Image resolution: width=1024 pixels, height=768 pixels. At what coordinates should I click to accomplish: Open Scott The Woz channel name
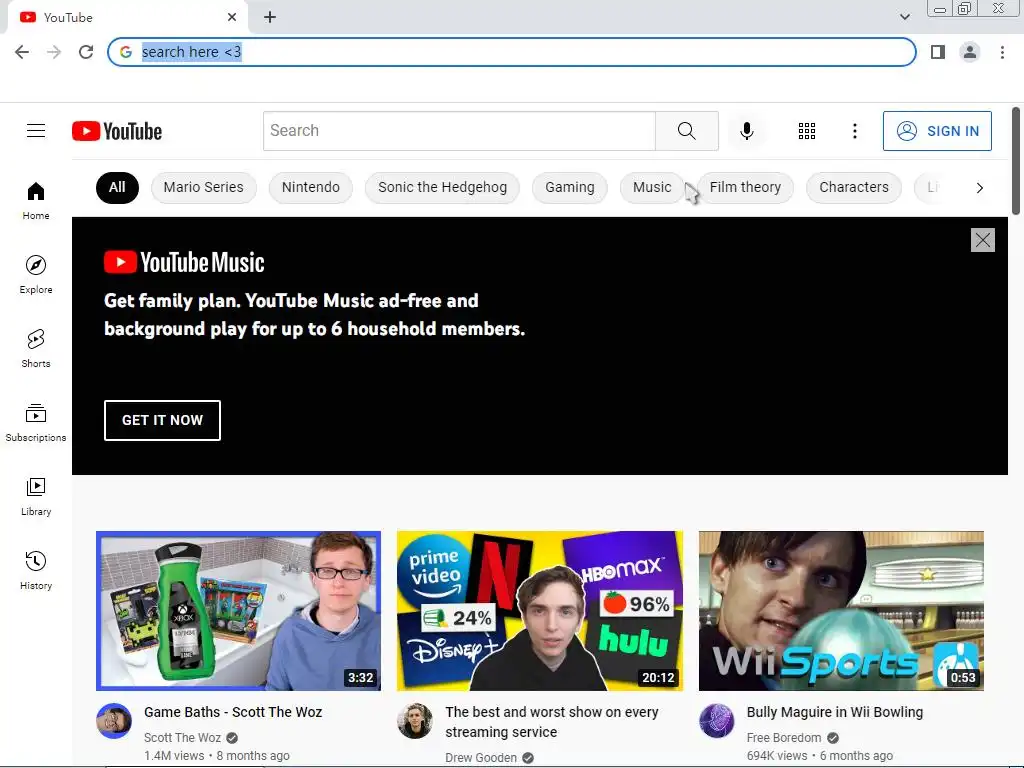pos(182,737)
